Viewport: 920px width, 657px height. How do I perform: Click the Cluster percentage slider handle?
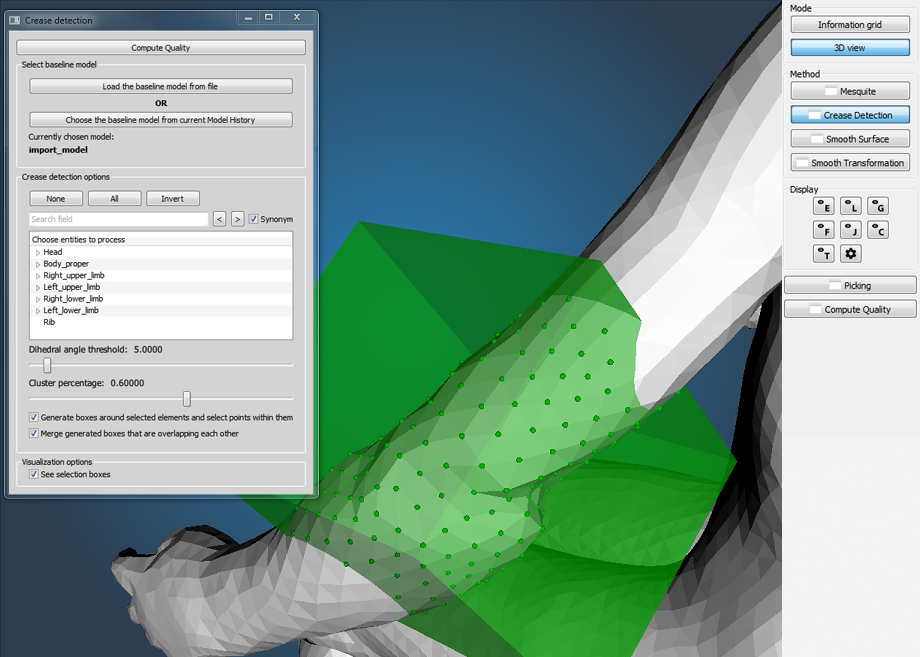(187, 399)
